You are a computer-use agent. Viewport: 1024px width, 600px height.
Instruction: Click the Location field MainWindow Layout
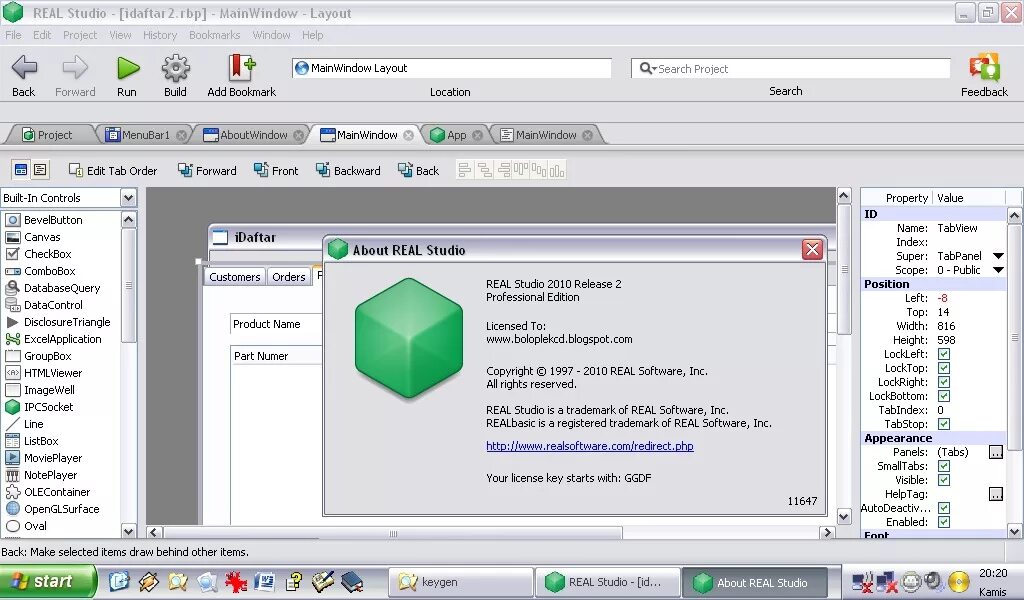451,68
